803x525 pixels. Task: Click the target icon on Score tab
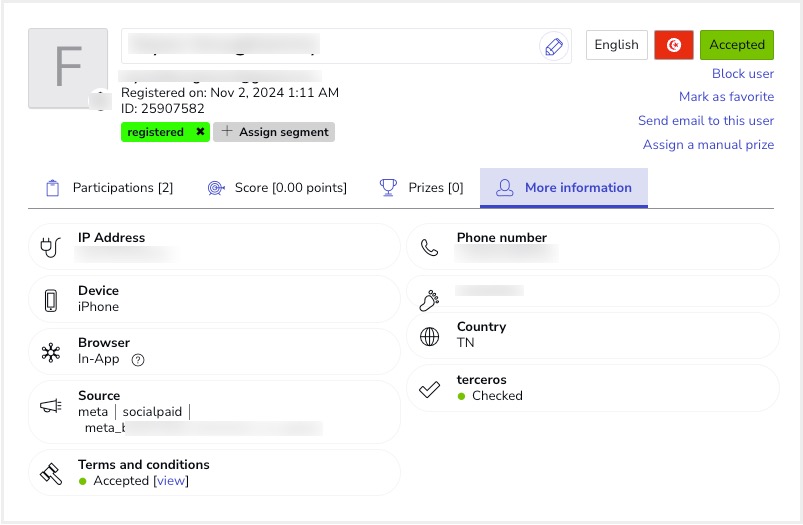pyautogui.click(x=216, y=188)
